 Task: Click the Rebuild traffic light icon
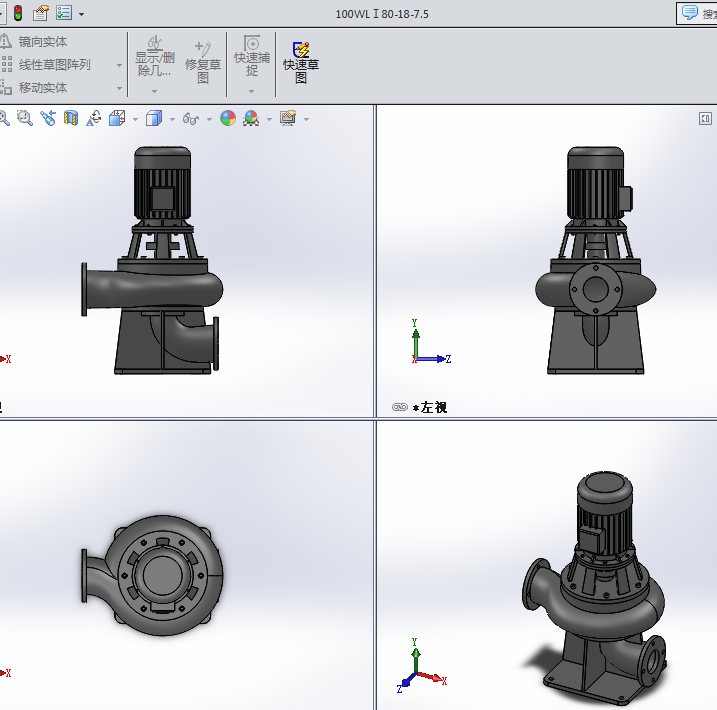(18, 13)
